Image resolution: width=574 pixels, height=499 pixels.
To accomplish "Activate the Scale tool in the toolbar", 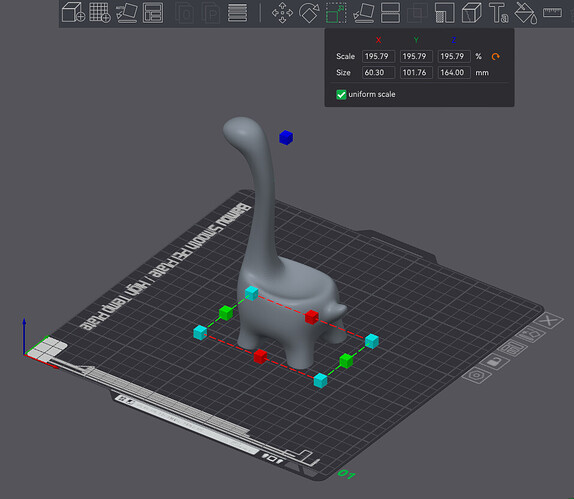I will coord(336,12).
